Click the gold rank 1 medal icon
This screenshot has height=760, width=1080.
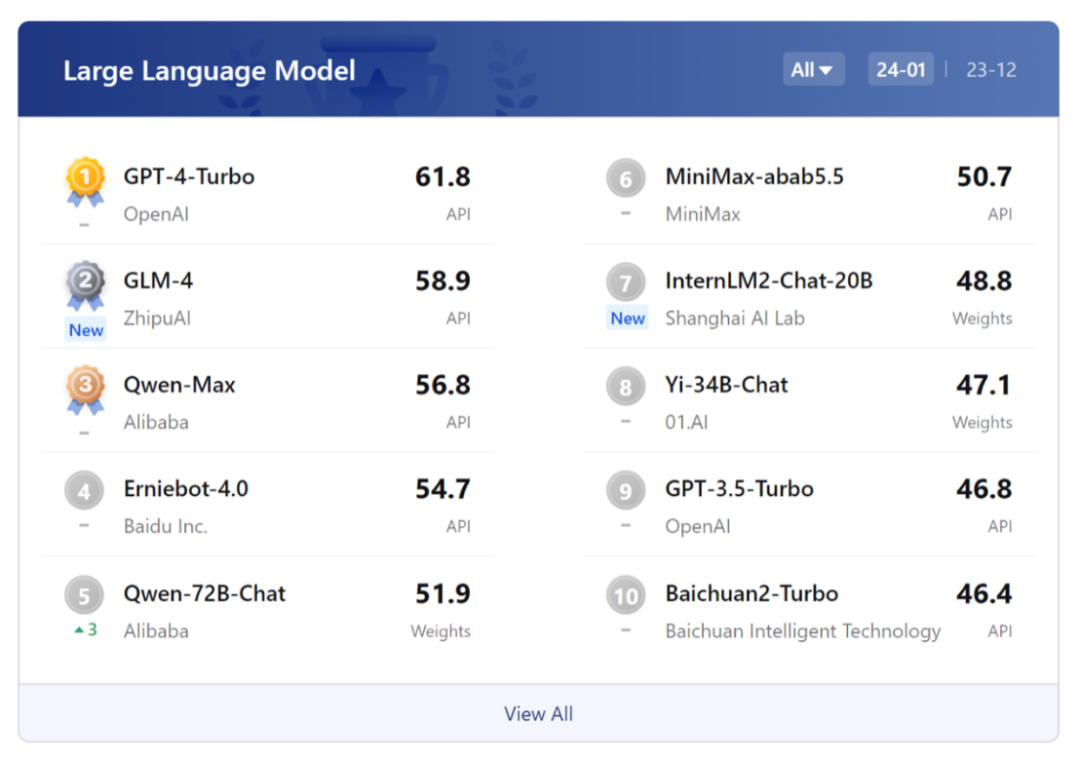[85, 180]
